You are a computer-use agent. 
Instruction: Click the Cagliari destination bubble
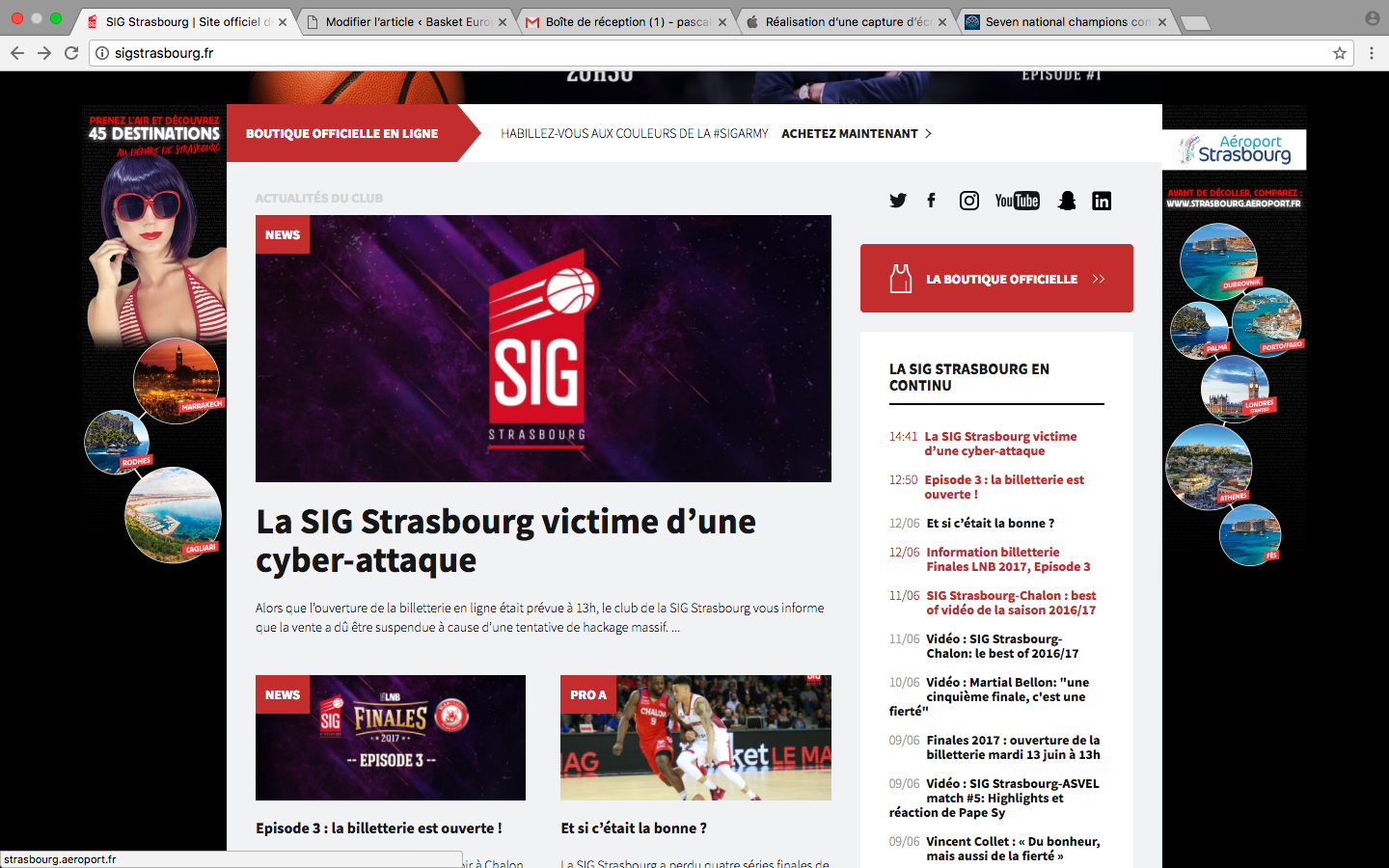[x=174, y=515]
